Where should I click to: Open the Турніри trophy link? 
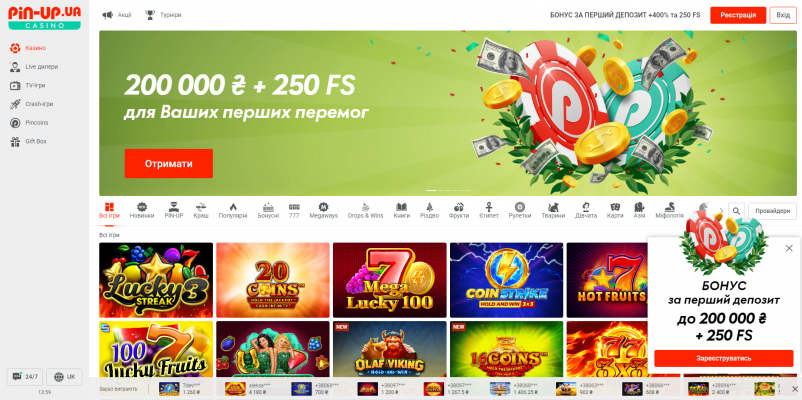163,15
